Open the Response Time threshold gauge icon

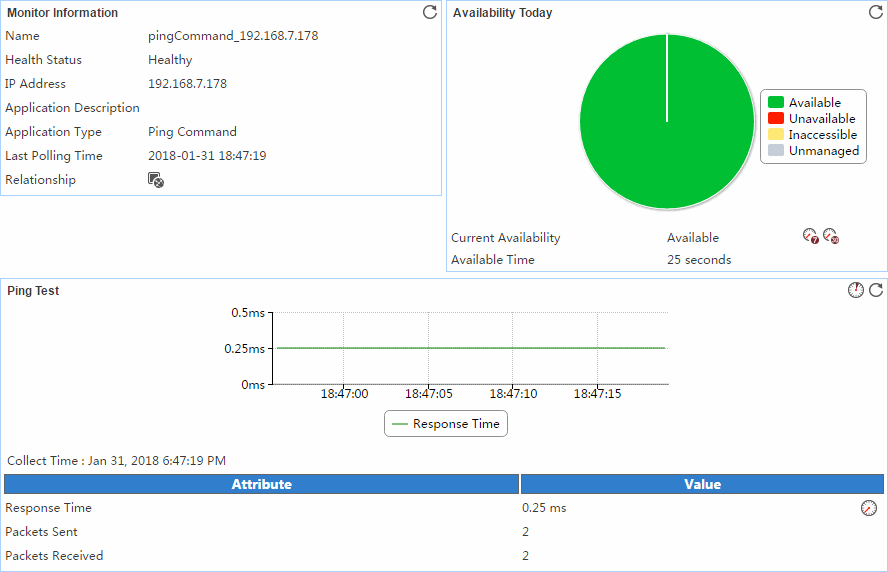point(869,508)
